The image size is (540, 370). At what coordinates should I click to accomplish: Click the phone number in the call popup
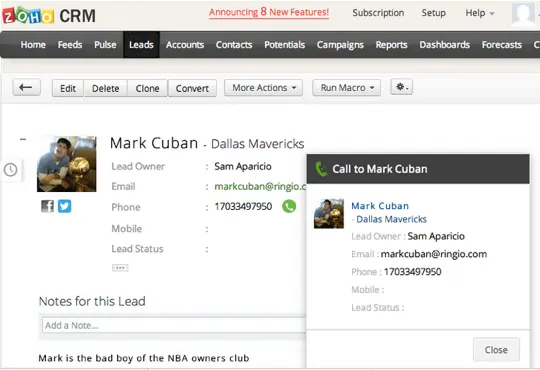tap(413, 272)
